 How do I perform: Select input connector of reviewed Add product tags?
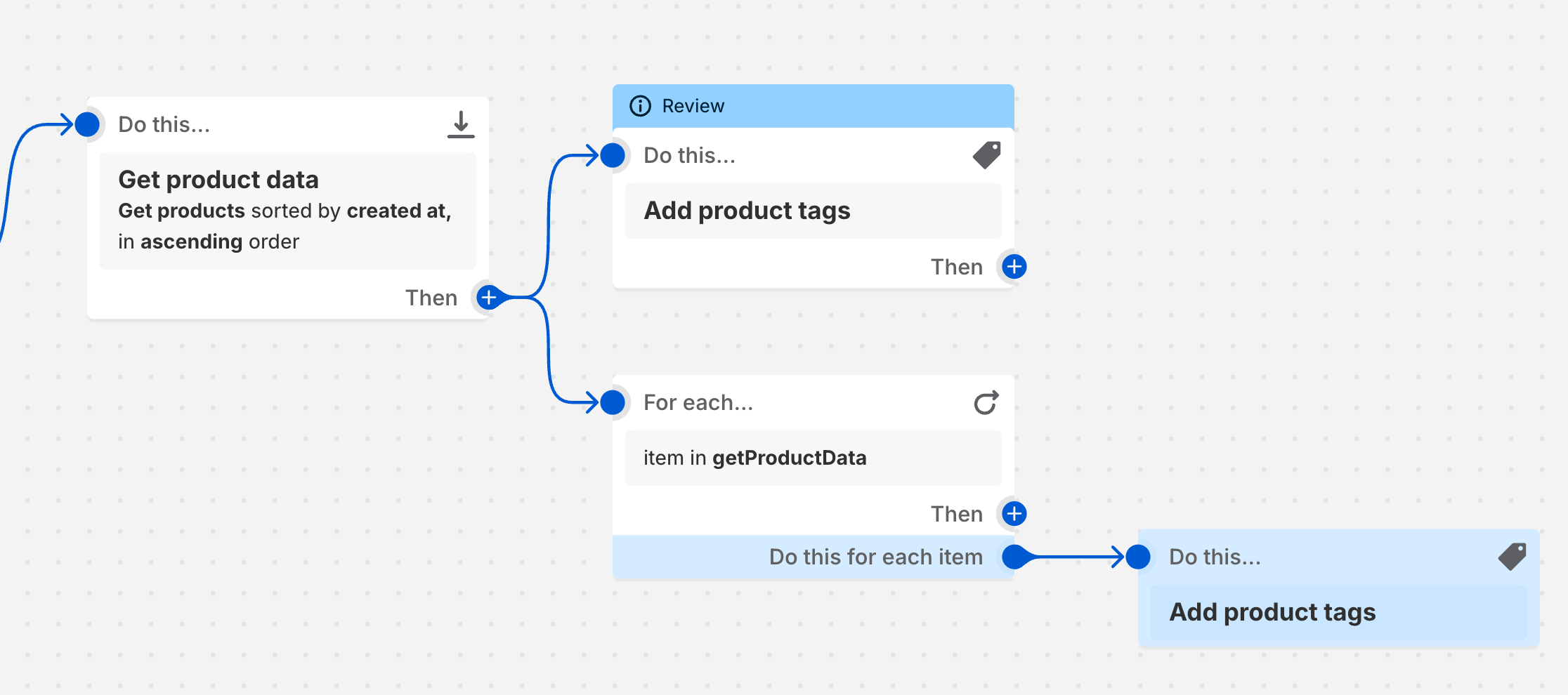click(x=613, y=155)
